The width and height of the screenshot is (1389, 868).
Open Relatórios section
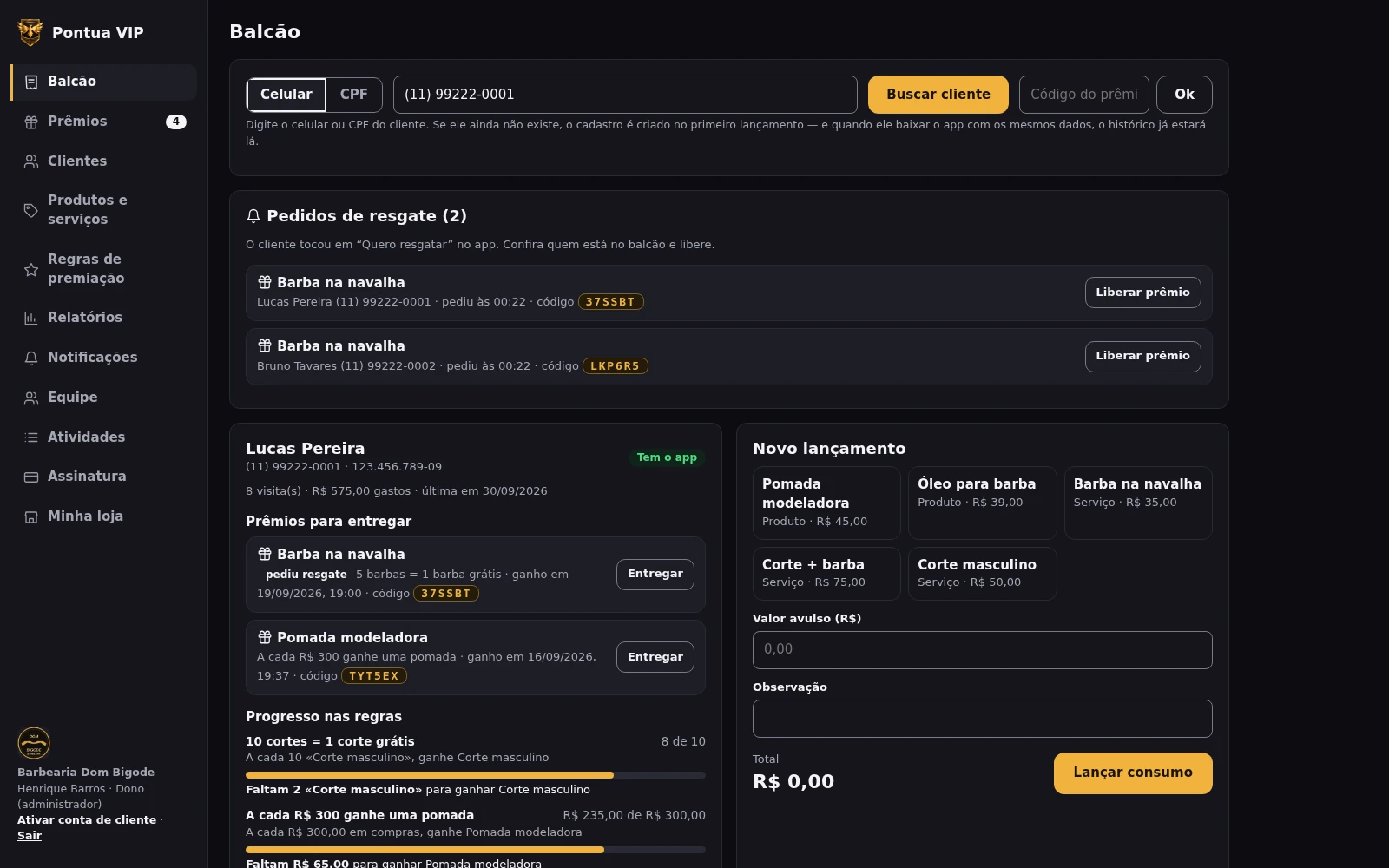point(104,318)
